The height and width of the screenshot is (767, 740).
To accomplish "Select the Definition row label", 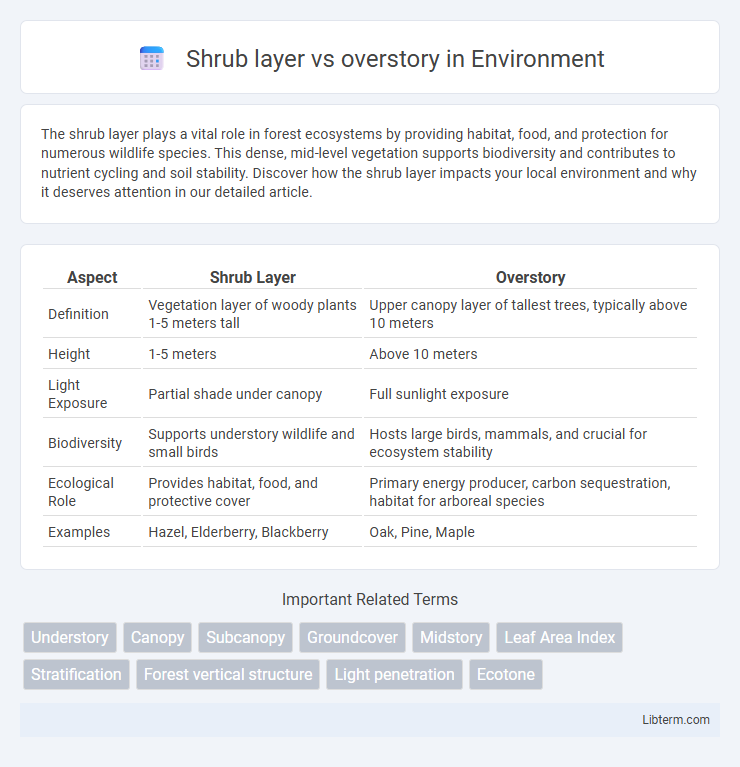I will click(x=78, y=314).
